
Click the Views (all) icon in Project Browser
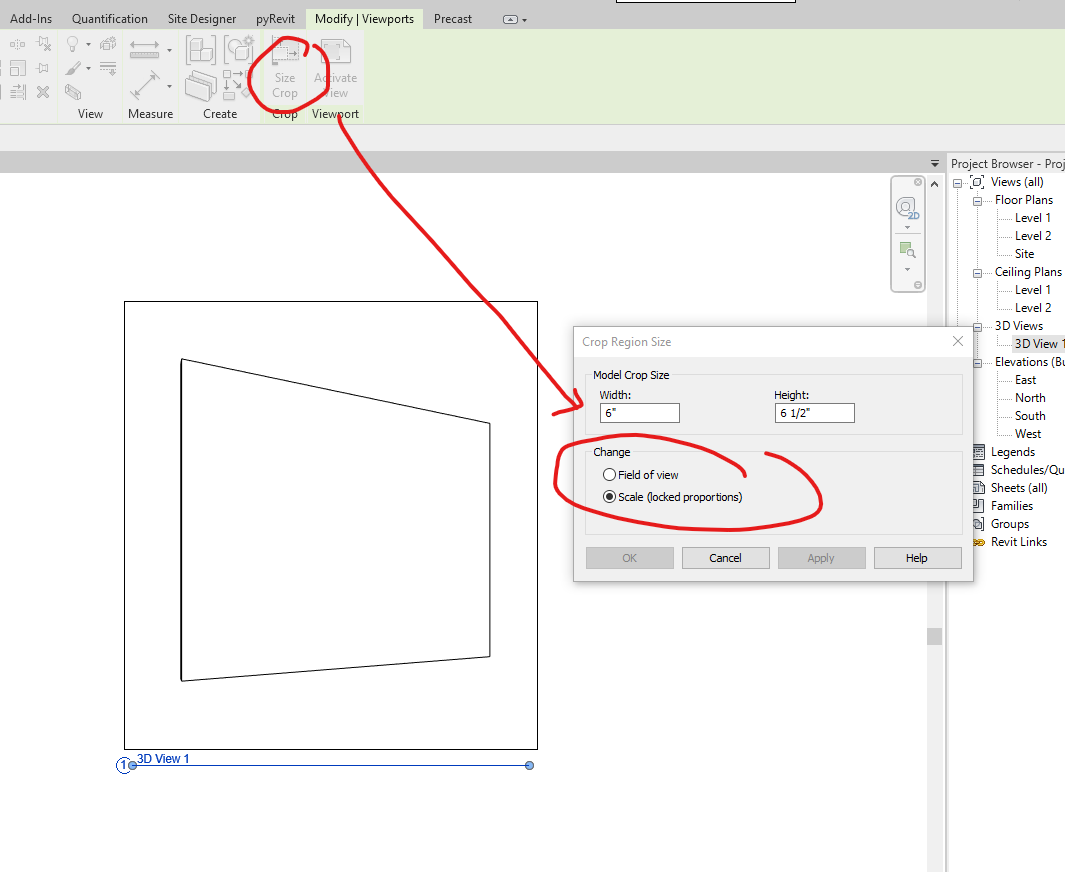point(977,182)
